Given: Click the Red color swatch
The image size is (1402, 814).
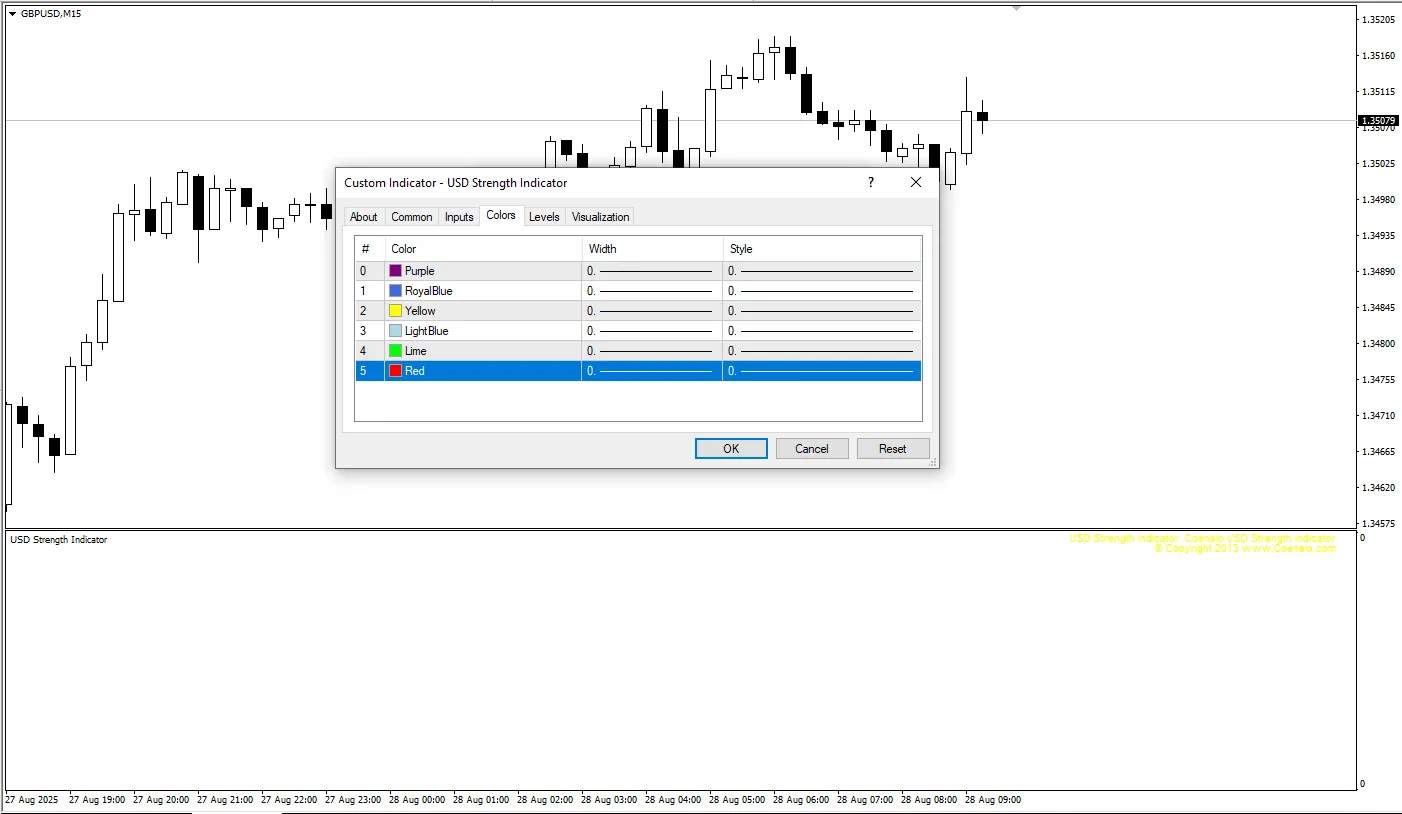Looking at the screenshot, I should tap(396, 371).
